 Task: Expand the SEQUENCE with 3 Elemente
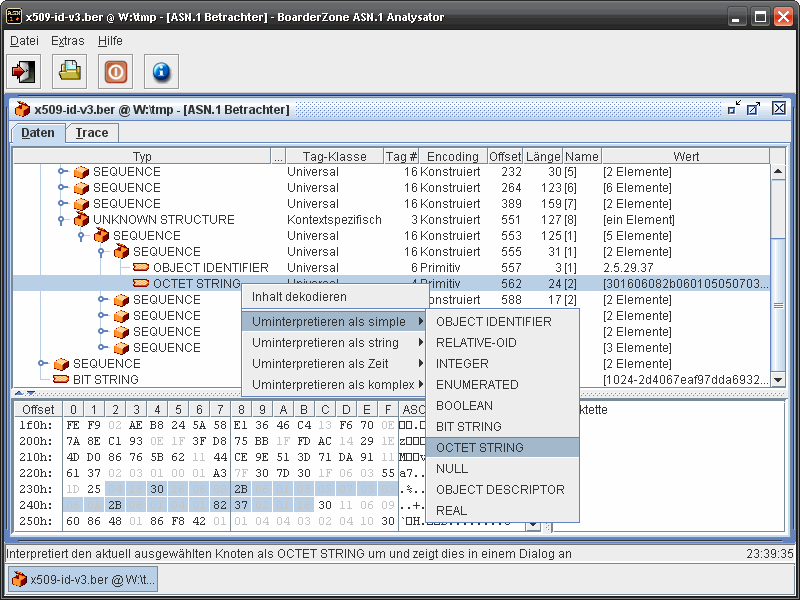point(103,347)
